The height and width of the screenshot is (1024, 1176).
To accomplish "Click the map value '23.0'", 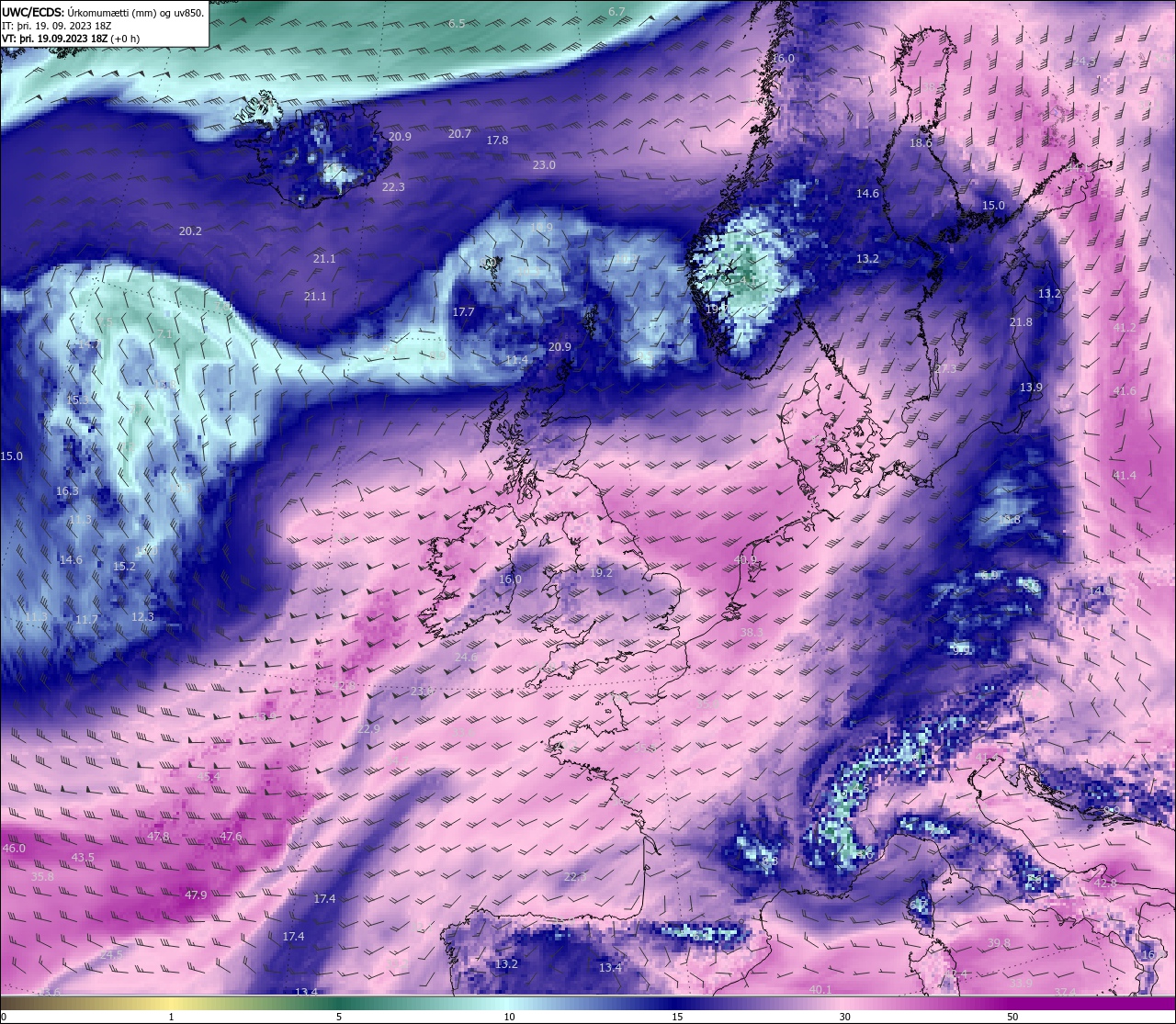I will pyautogui.click(x=544, y=165).
